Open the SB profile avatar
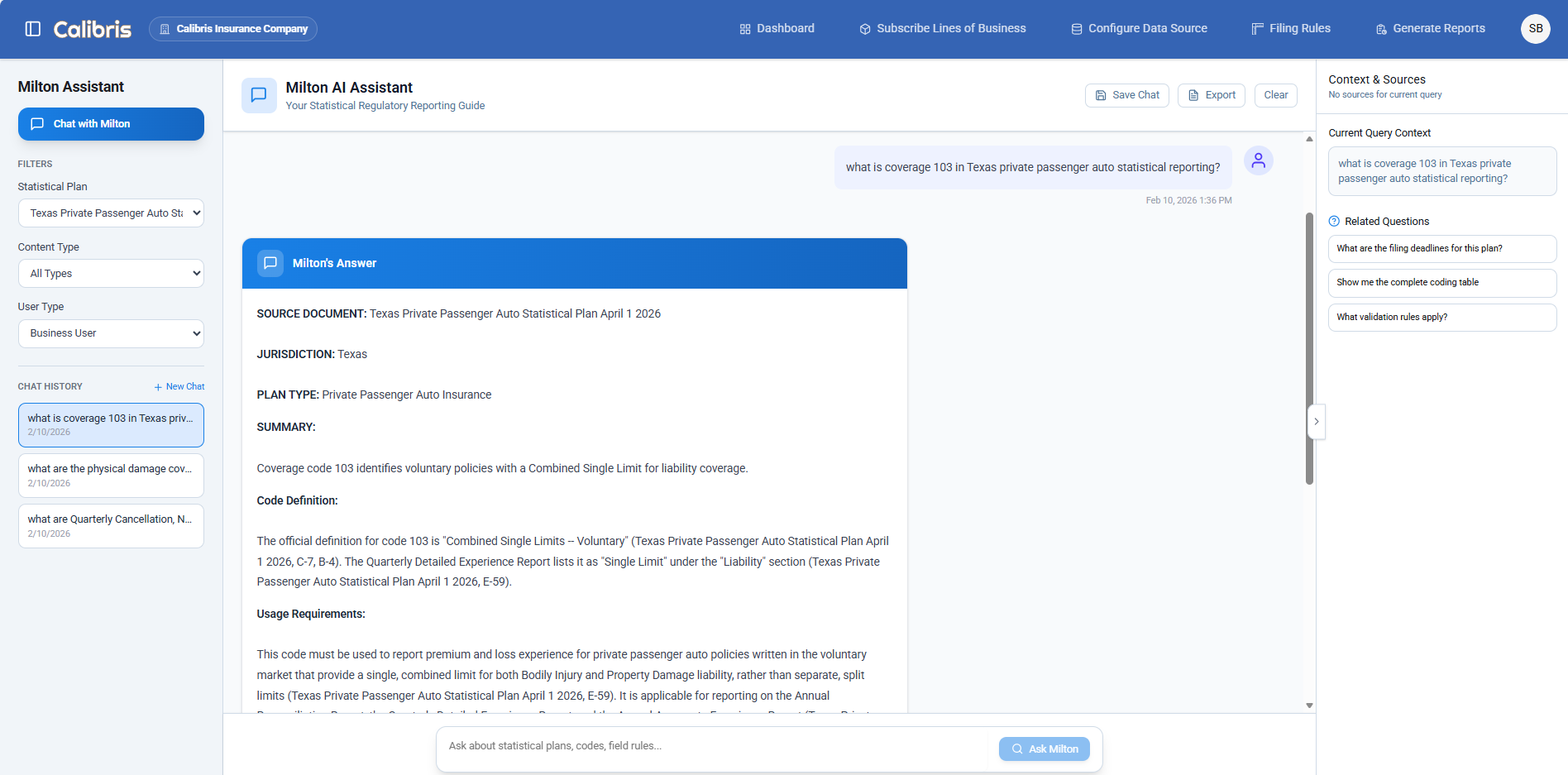 click(1535, 28)
